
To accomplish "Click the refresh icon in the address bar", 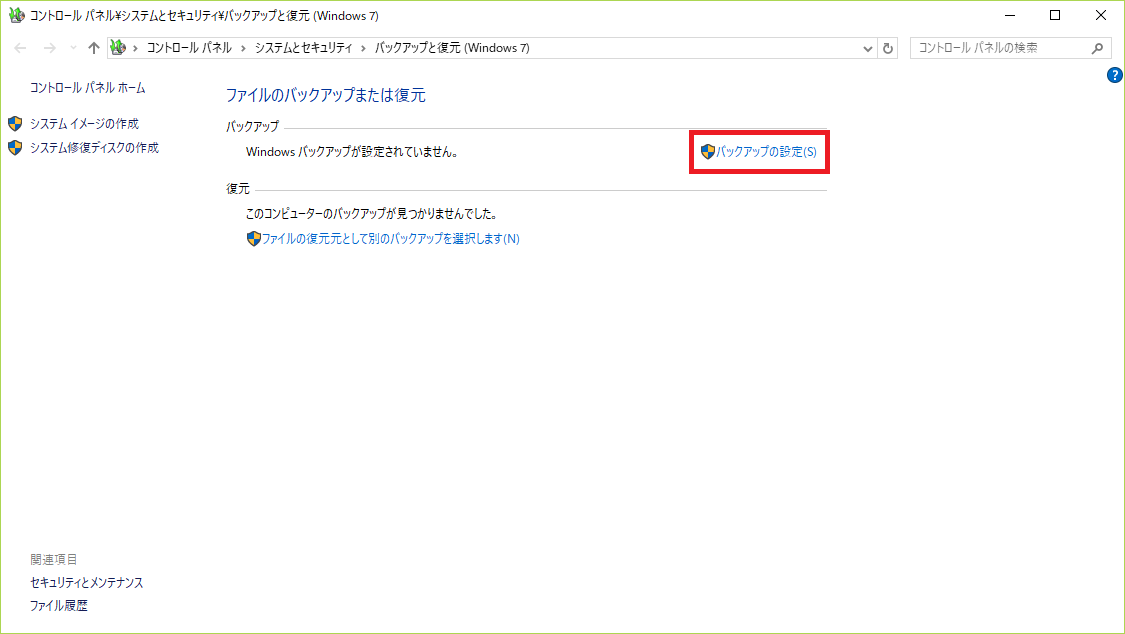I will [888, 47].
